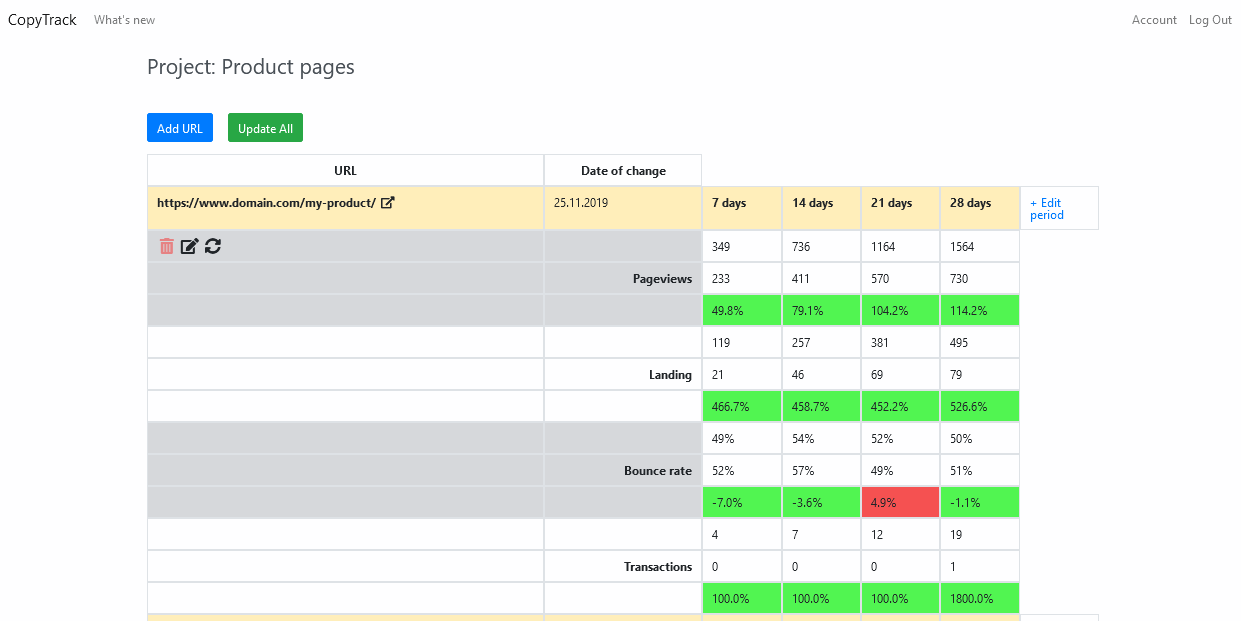Click the green 49.8% cell
1241x621 pixels.
pyautogui.click(x=741, y=310)
